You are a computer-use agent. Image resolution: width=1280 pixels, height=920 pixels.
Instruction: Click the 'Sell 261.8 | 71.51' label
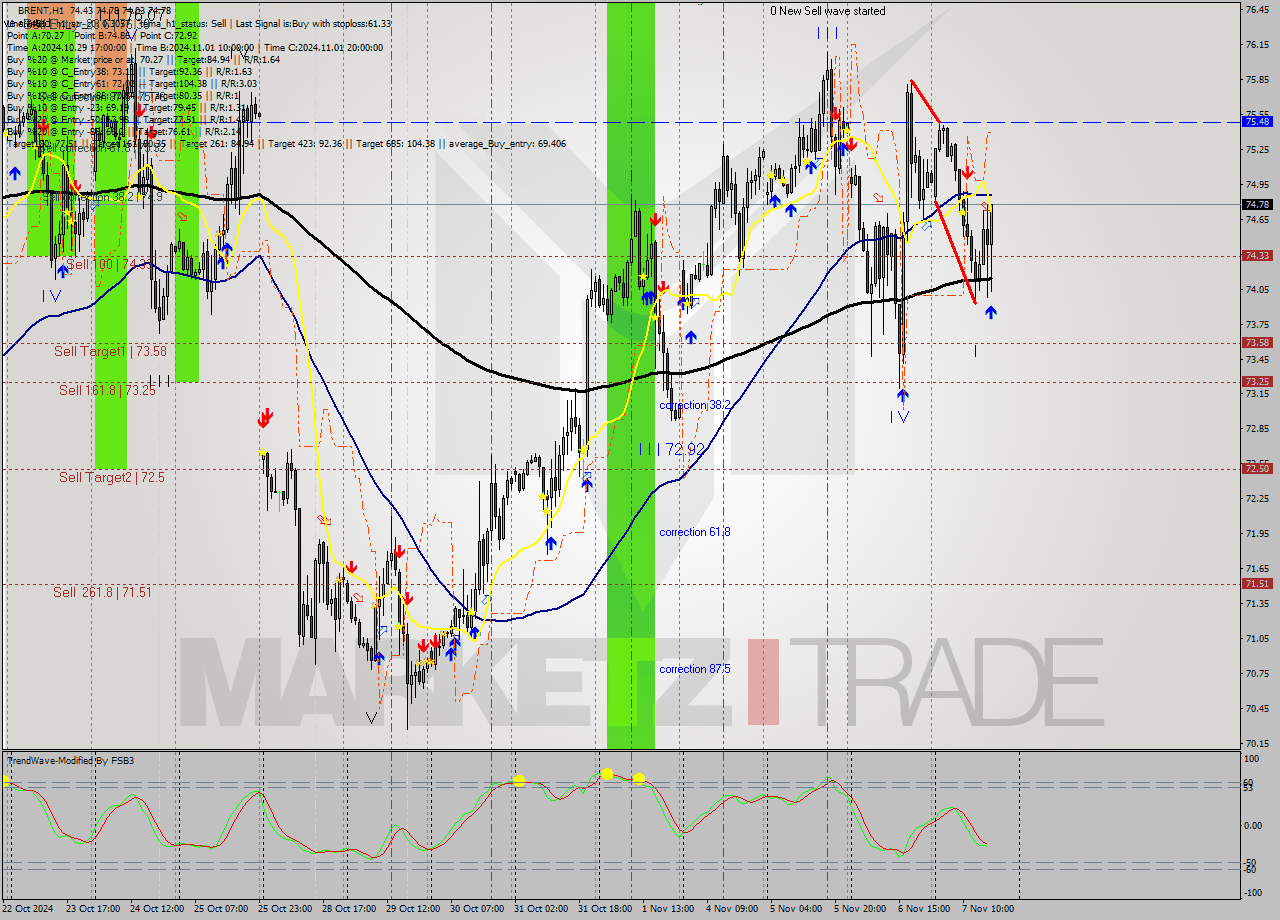[x=102, y=592]
